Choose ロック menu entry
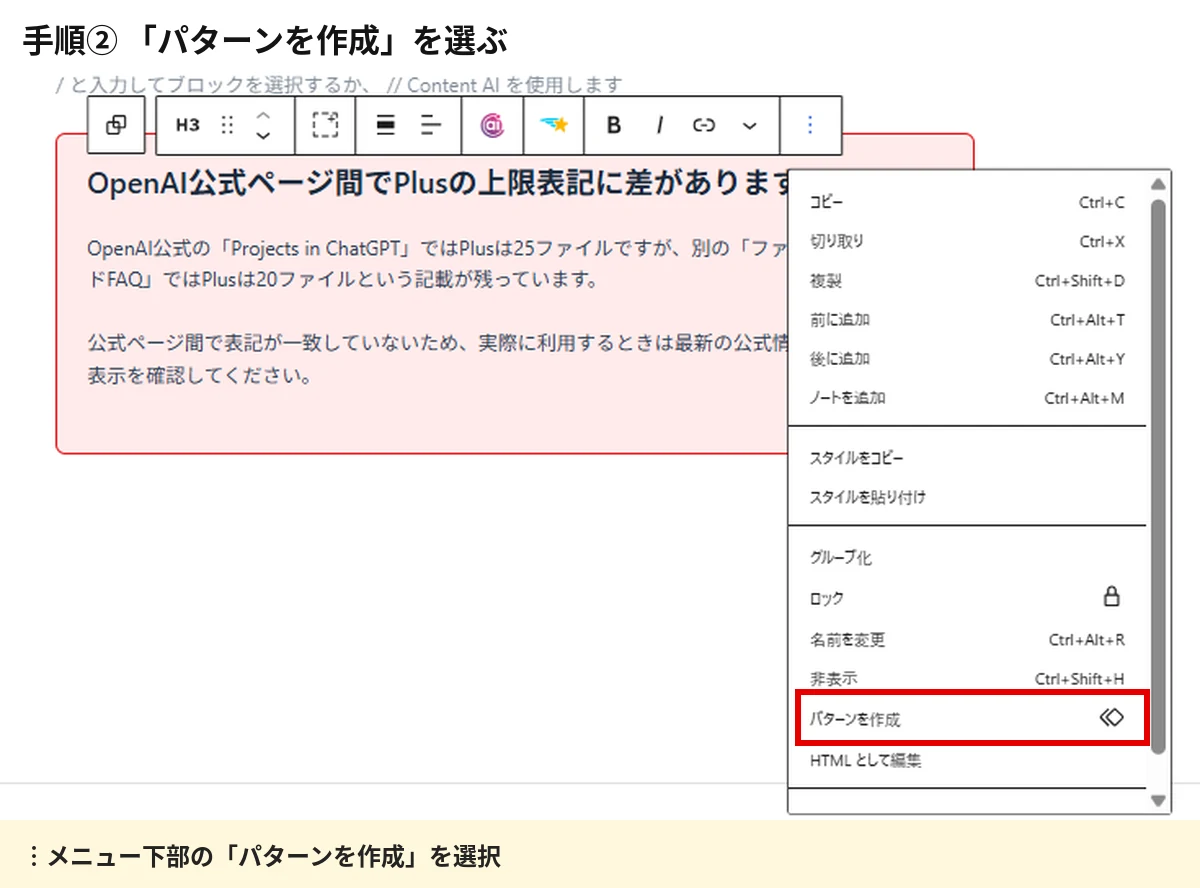The image size is (1200, 888). [967, 598]
